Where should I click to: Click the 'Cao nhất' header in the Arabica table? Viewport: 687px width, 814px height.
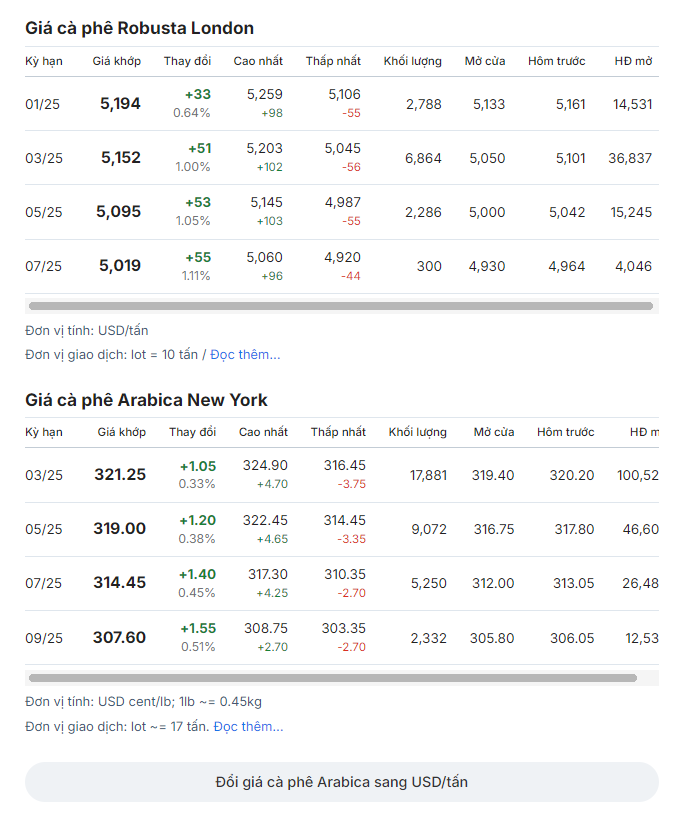tap(263, 433)
